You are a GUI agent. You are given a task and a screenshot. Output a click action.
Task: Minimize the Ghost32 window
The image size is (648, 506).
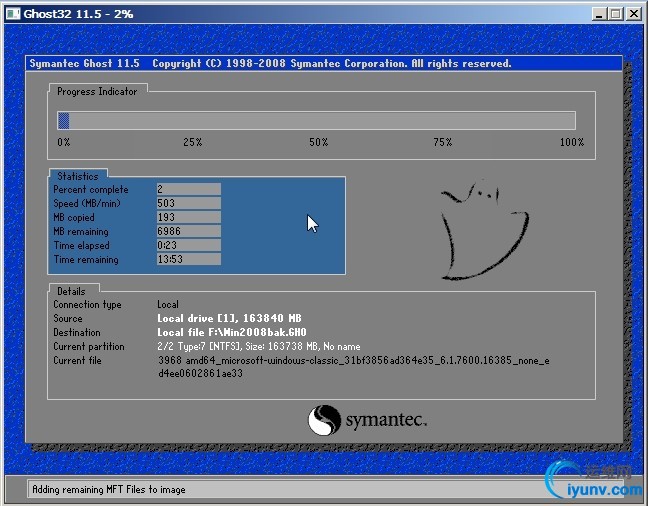(598, 14)
